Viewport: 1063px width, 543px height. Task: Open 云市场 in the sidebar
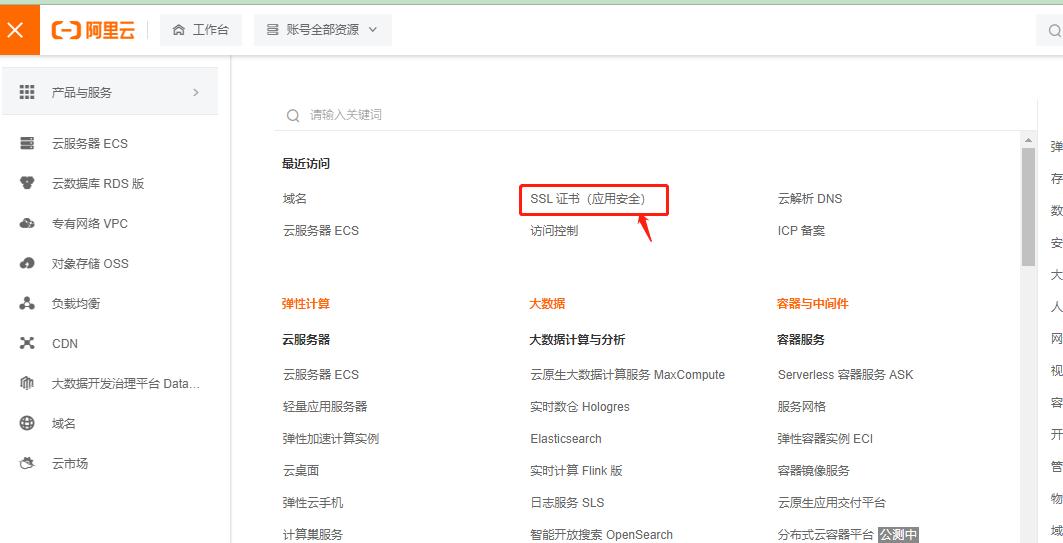point(70,463)
